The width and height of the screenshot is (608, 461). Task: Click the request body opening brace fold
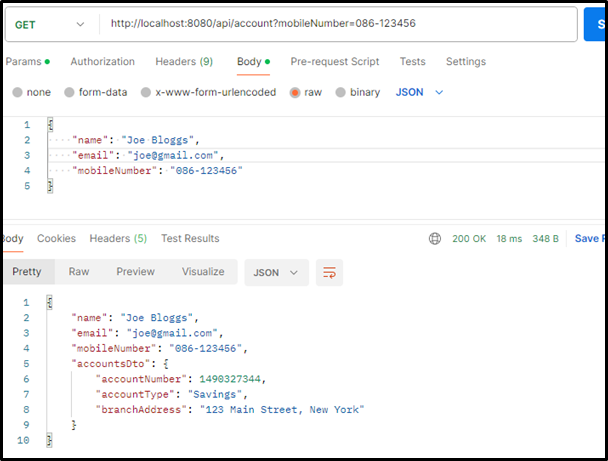coord(50,124)
